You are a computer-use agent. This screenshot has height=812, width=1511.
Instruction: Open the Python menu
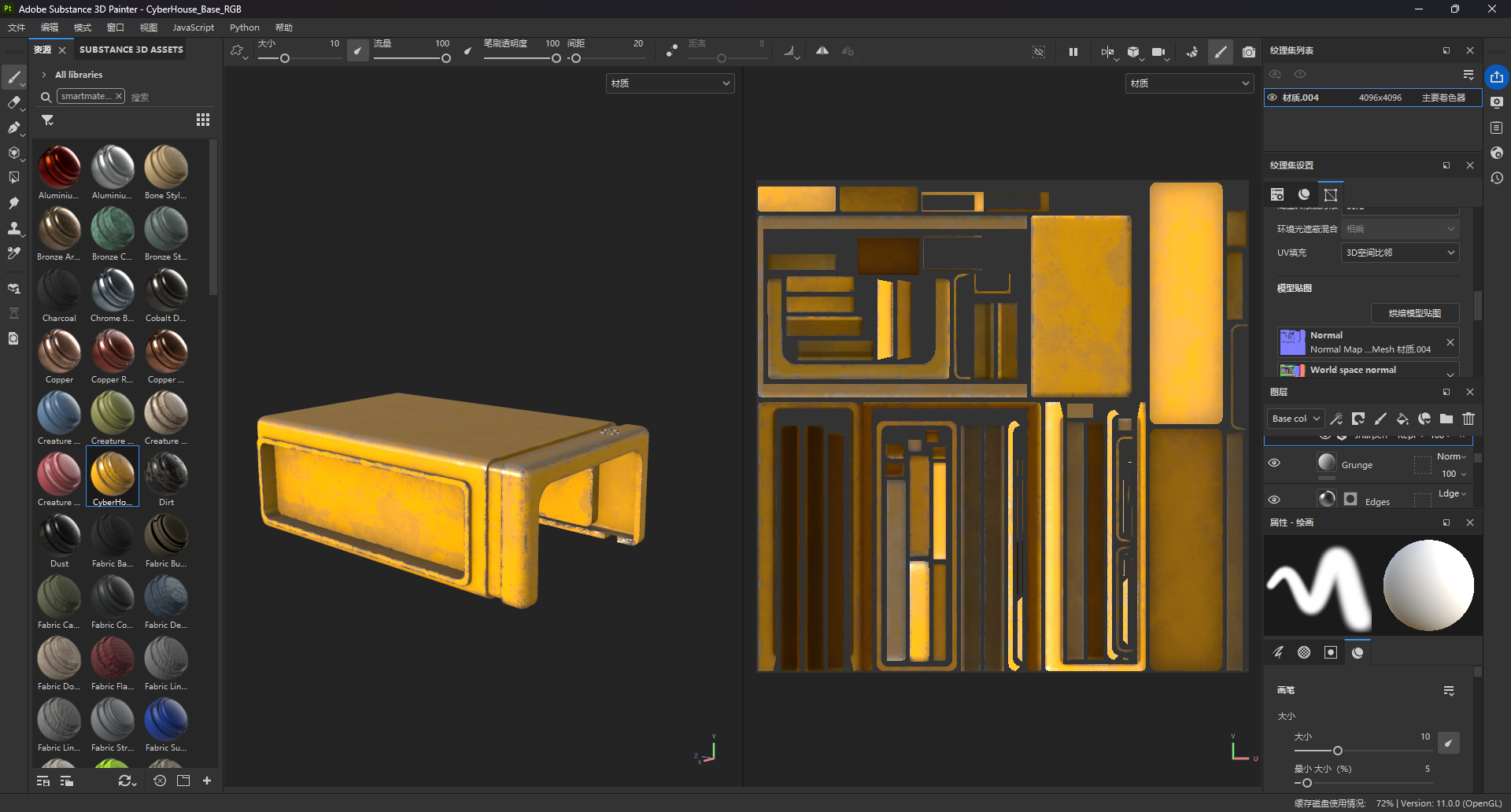[245, 28]
